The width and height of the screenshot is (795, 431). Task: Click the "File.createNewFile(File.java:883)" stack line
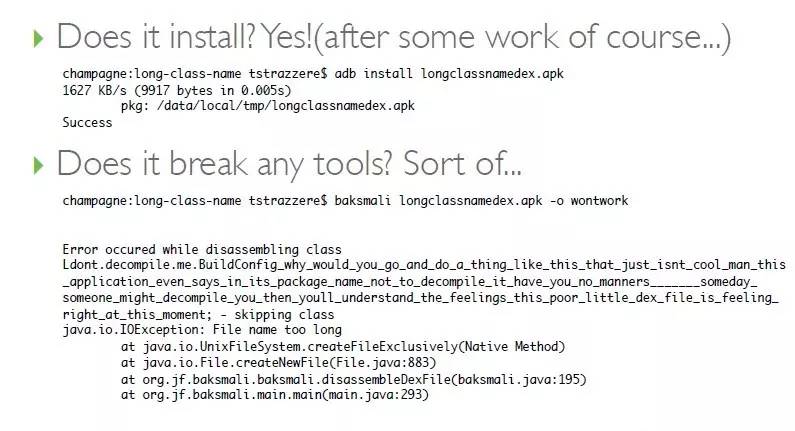pos(279,362)
